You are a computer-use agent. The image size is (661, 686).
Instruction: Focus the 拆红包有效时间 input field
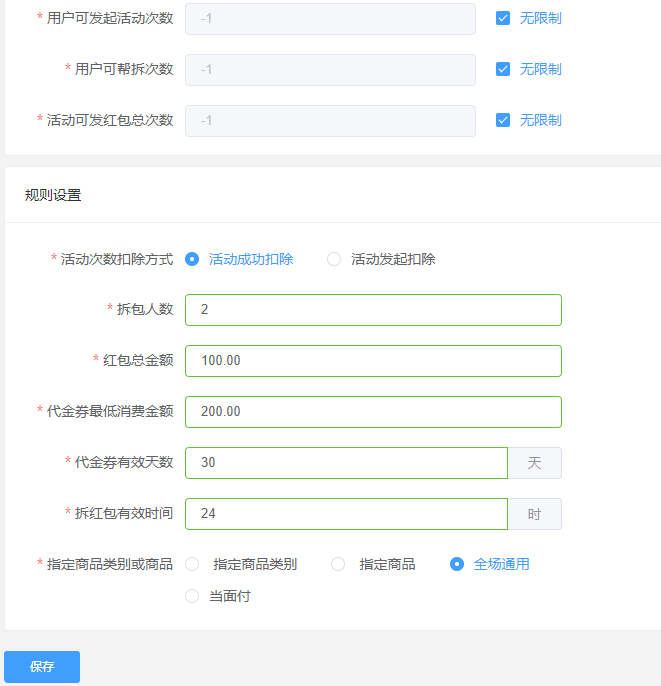coord(346,514)
